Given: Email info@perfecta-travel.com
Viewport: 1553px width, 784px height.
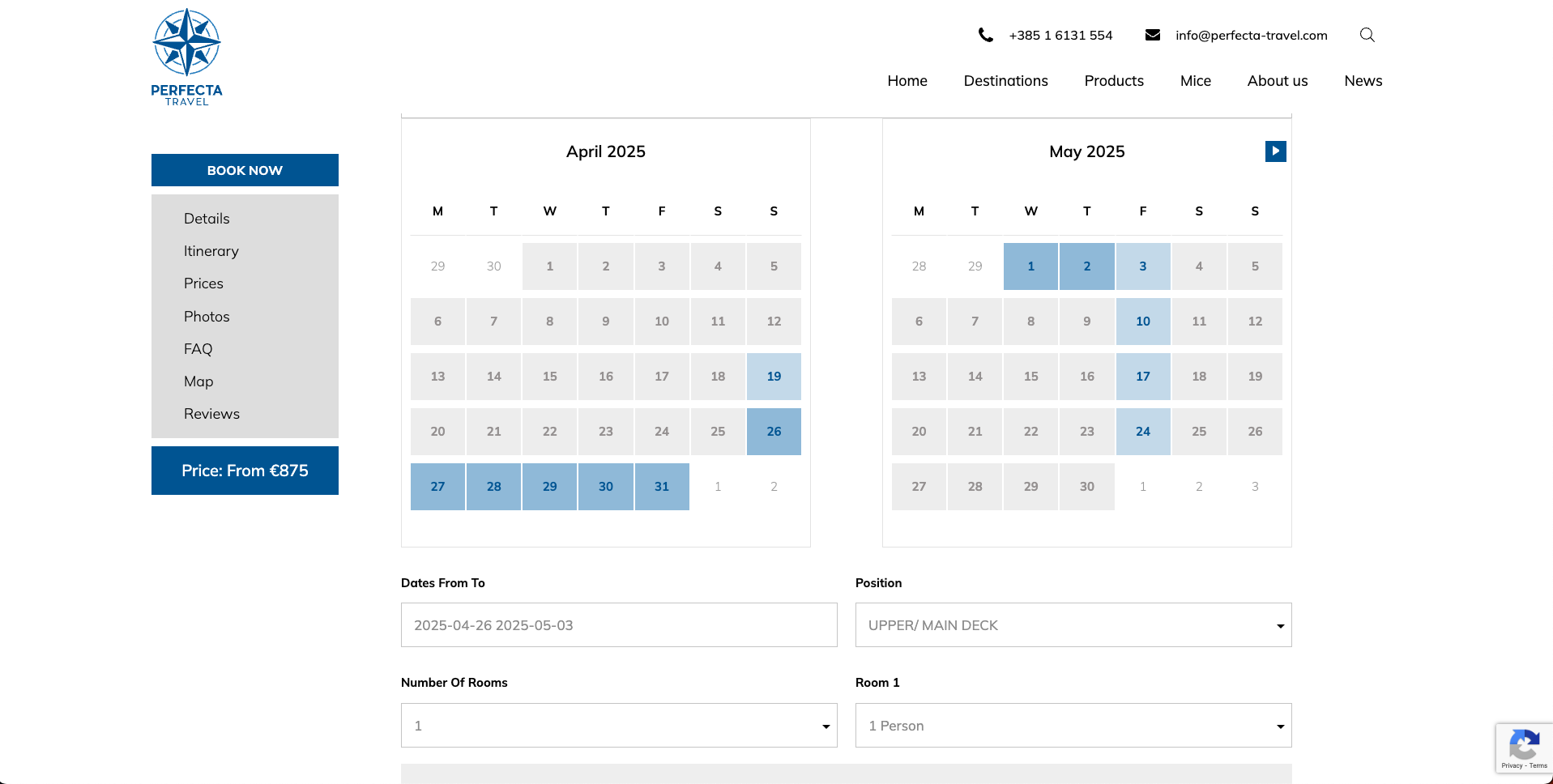Looking at the screenshot, I should [x=1252, y=35].
